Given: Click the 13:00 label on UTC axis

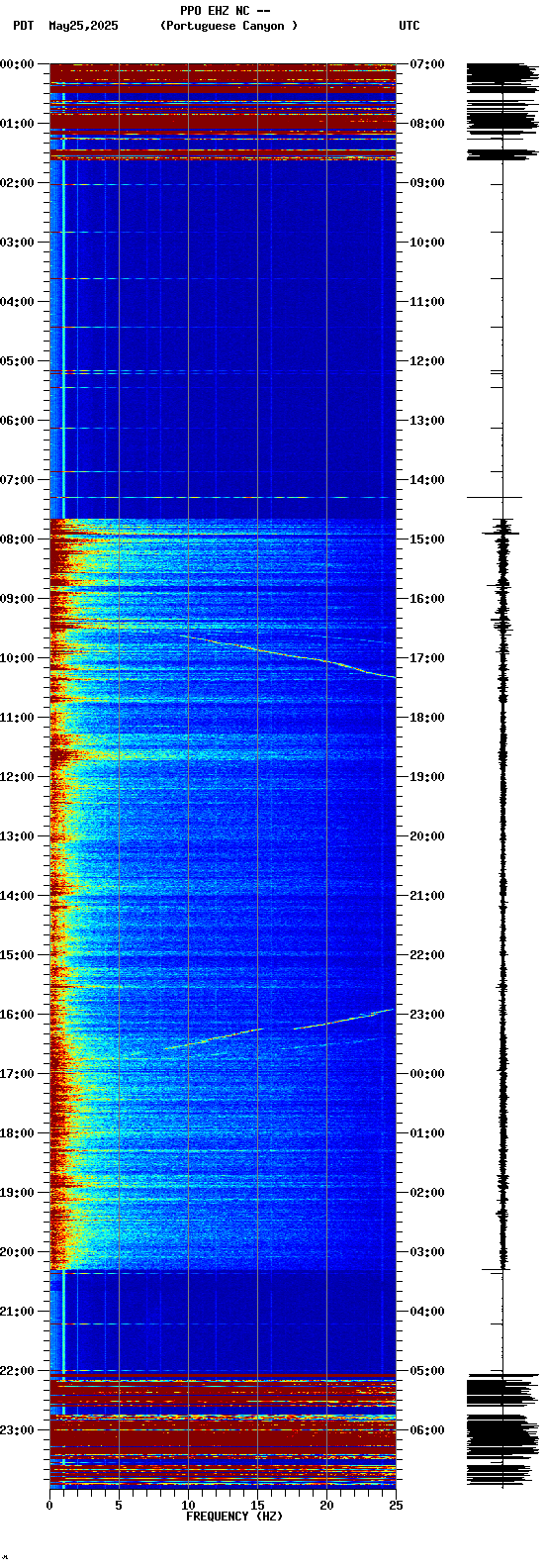Looking at the screenshot, I should pyautogui.click(x=427, y=421).
